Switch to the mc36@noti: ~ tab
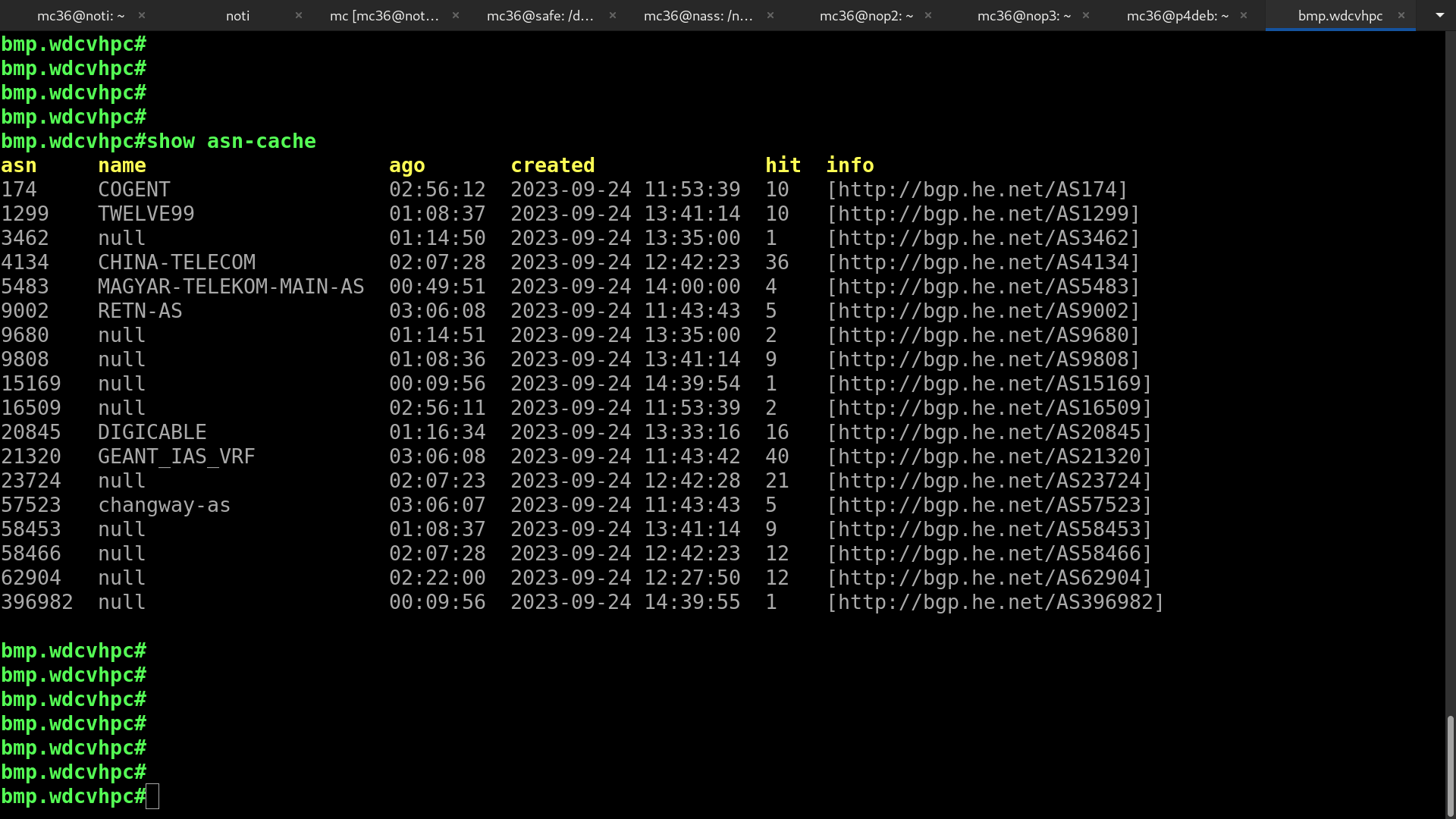This screenshot has width=1456, height=819. [80, 15]
